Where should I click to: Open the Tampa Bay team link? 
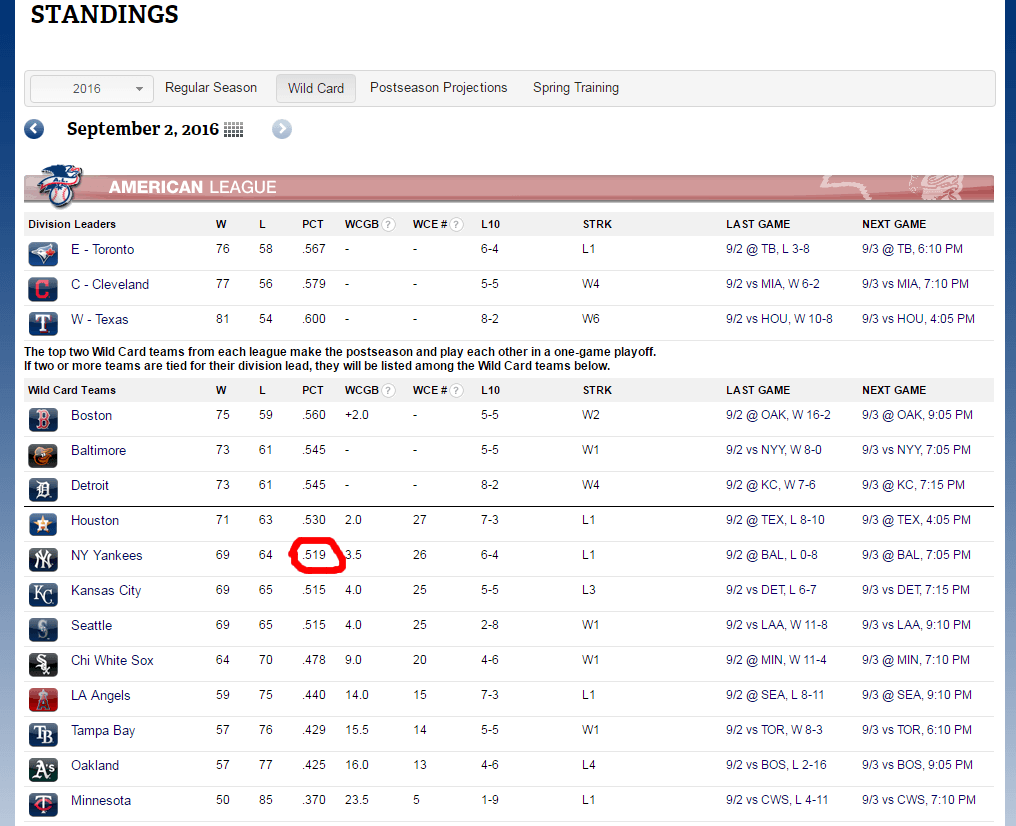tap(103, 730)
